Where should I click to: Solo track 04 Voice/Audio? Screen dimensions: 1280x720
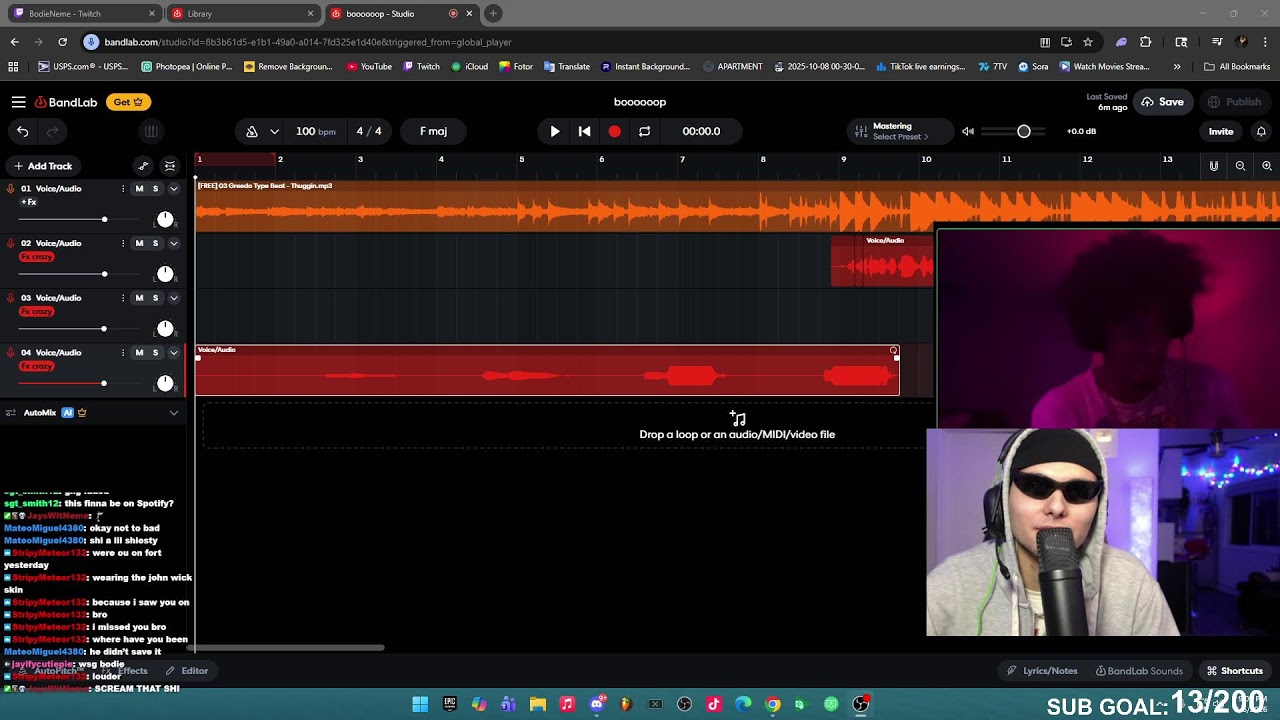(155, 352)
